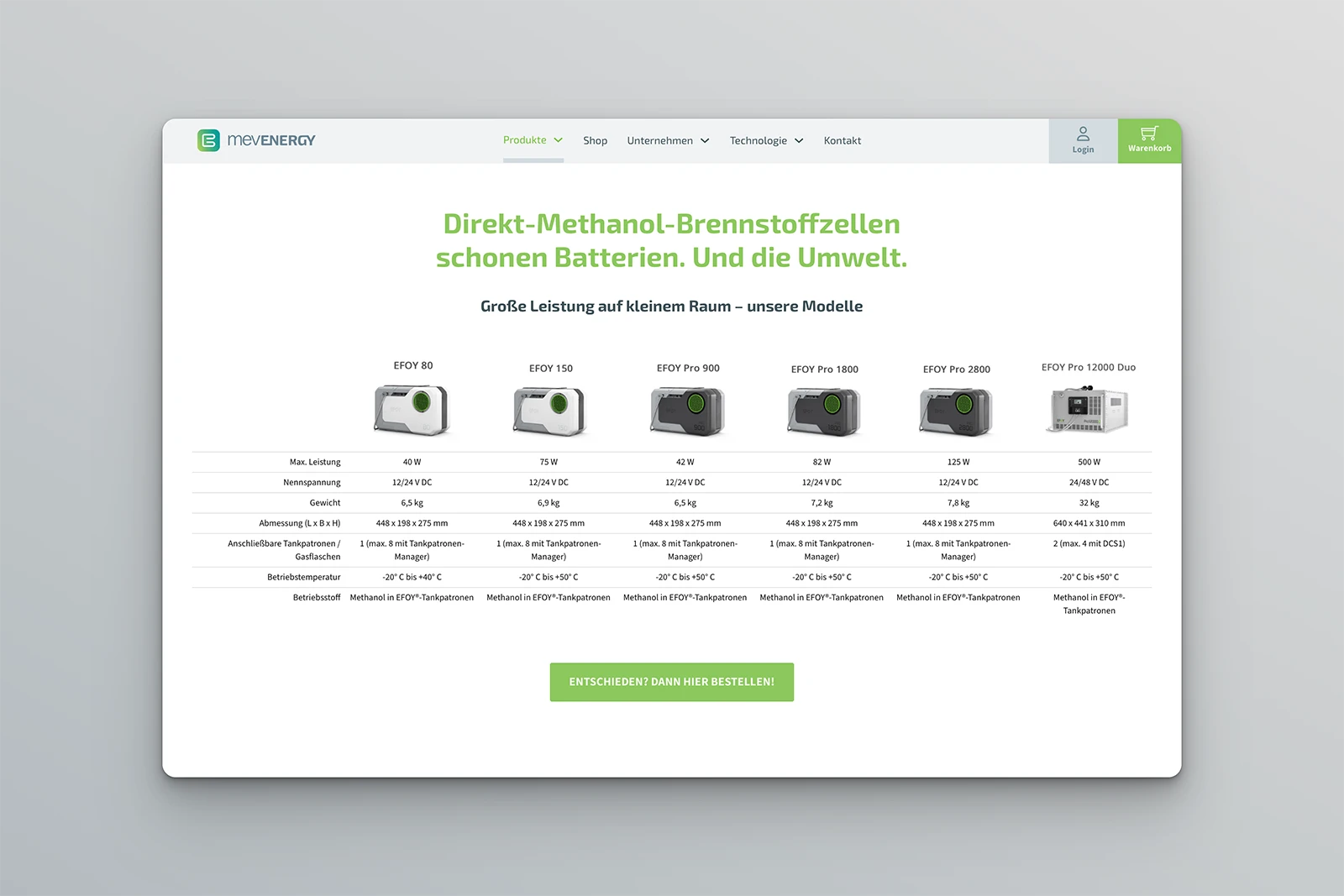Screen dimensions: 1344x896
Task: Expand the Unternehmen dropdown chevron
Action: click(x=705, y=141)
